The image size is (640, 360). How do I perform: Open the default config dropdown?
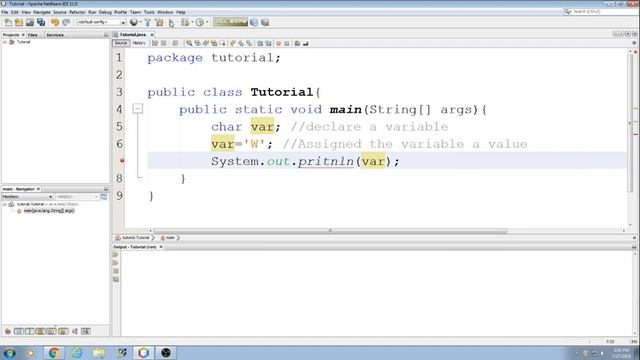(x=101, y=22)
